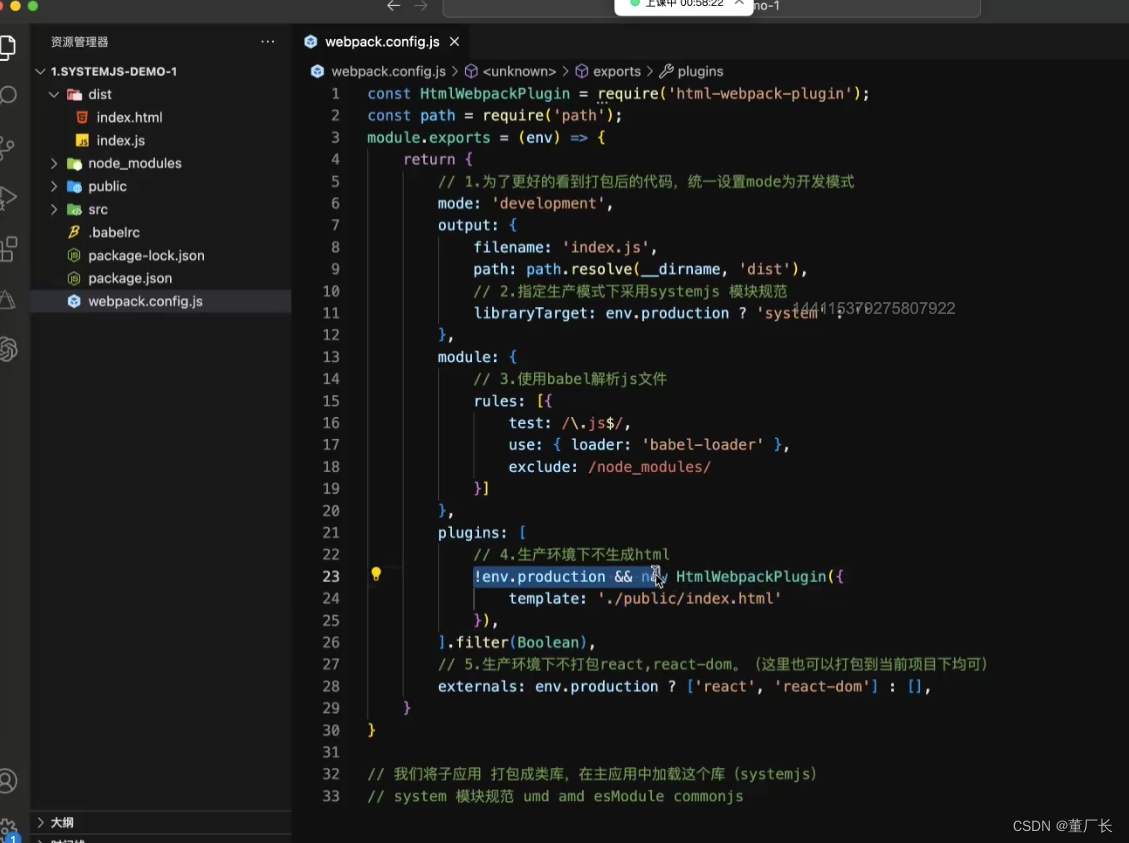
Task: Select the public folder name
Action: [x=107, y=186]
